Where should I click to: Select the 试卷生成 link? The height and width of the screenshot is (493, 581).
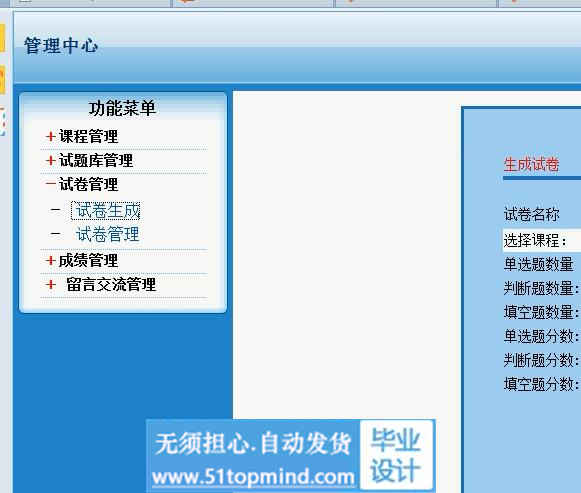107,210
